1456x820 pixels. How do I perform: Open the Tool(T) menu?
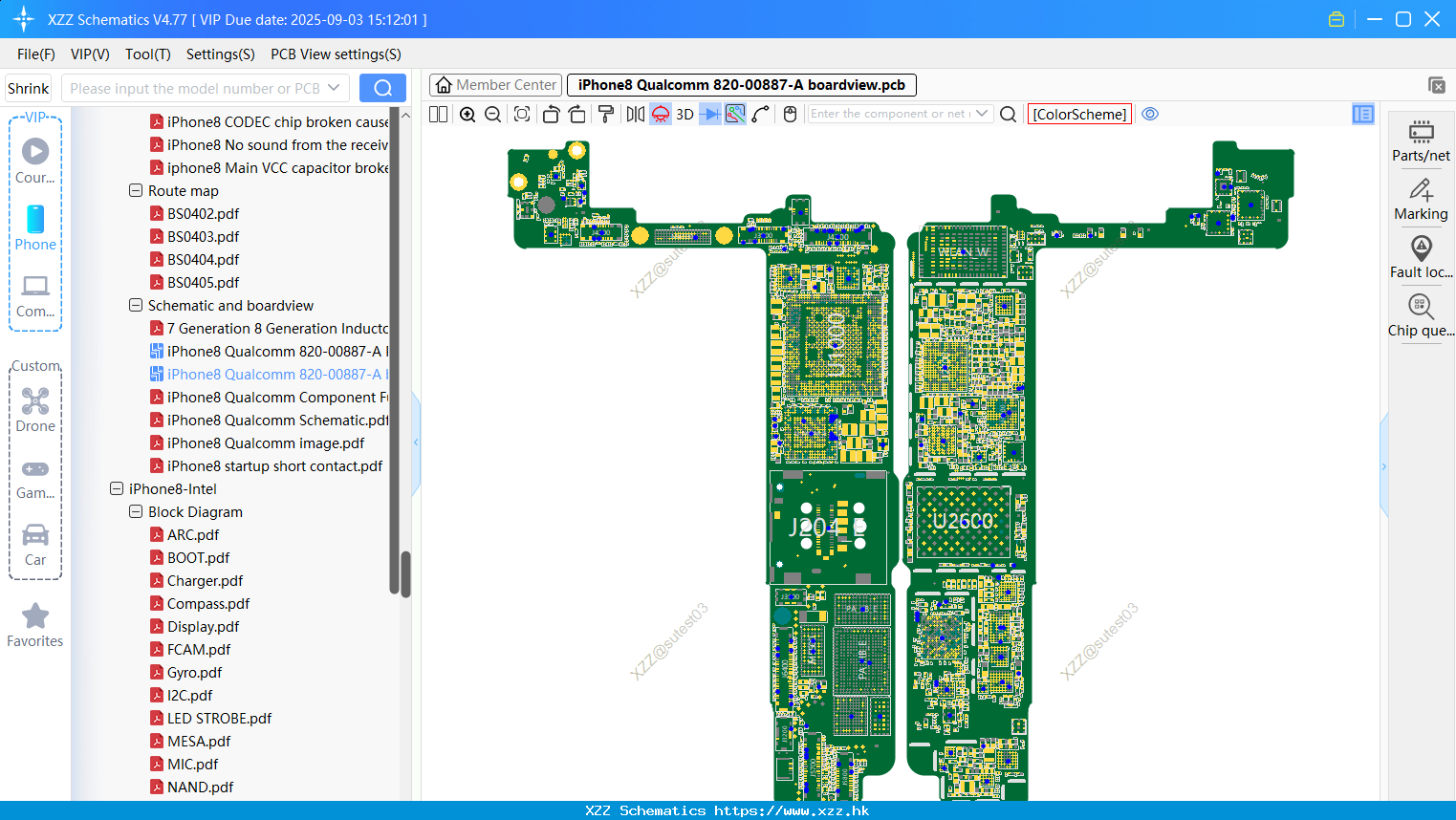(x=148, y=54)
